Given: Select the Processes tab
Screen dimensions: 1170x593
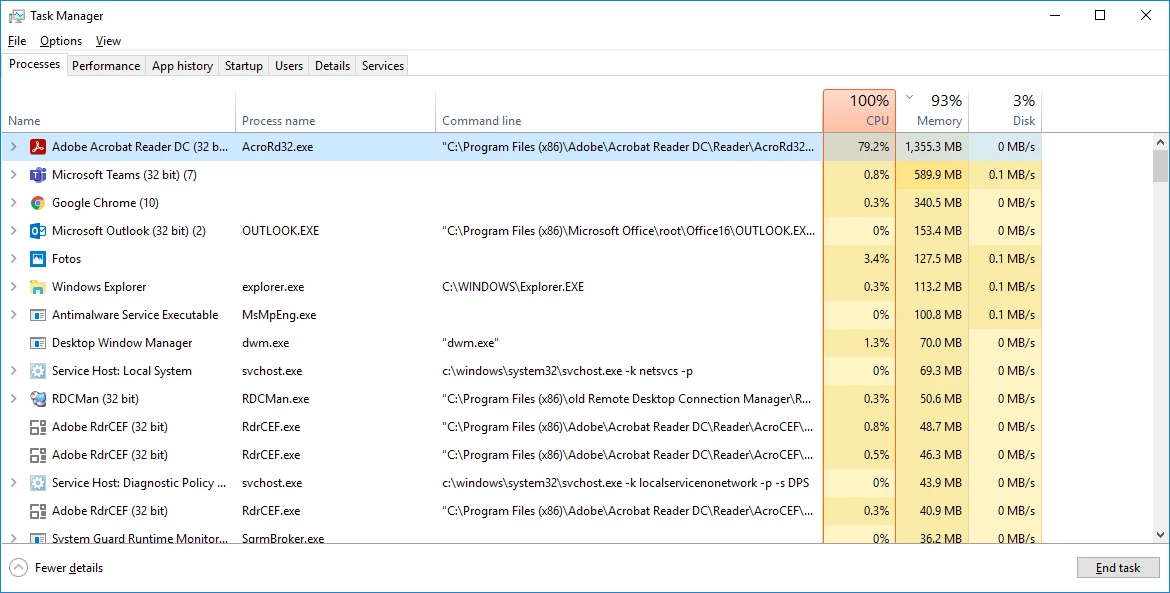Looking at the screenshot, I should tap(34, 64).
